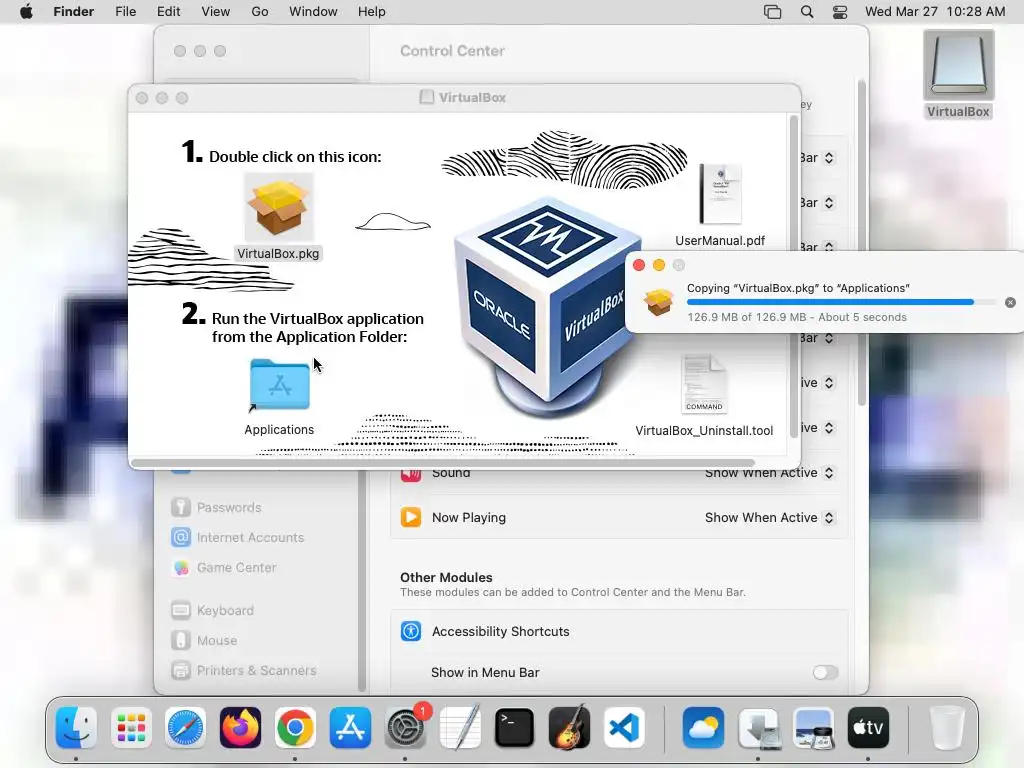Open System Settings Dock icon

tap(405, 727)
